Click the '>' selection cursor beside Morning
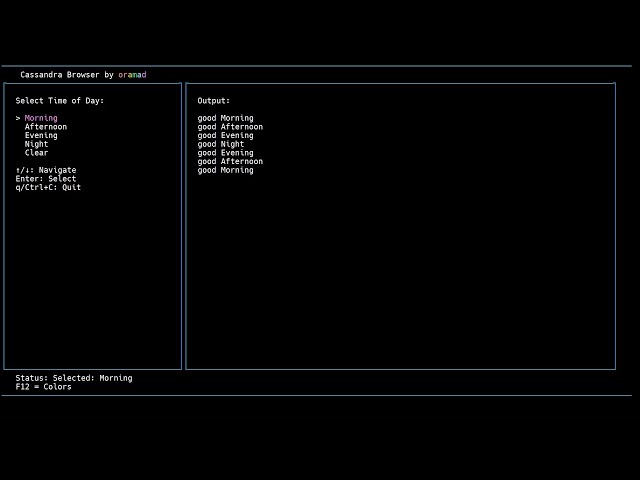Viewport: 640px width, 480px height. coord(18,118)
